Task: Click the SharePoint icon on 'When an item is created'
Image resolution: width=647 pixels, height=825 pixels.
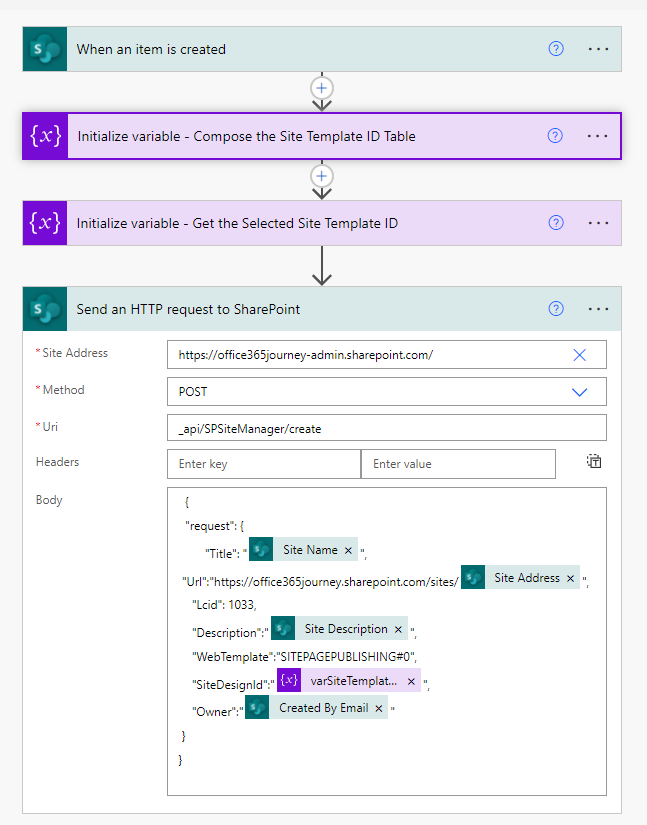Action: 45,49
